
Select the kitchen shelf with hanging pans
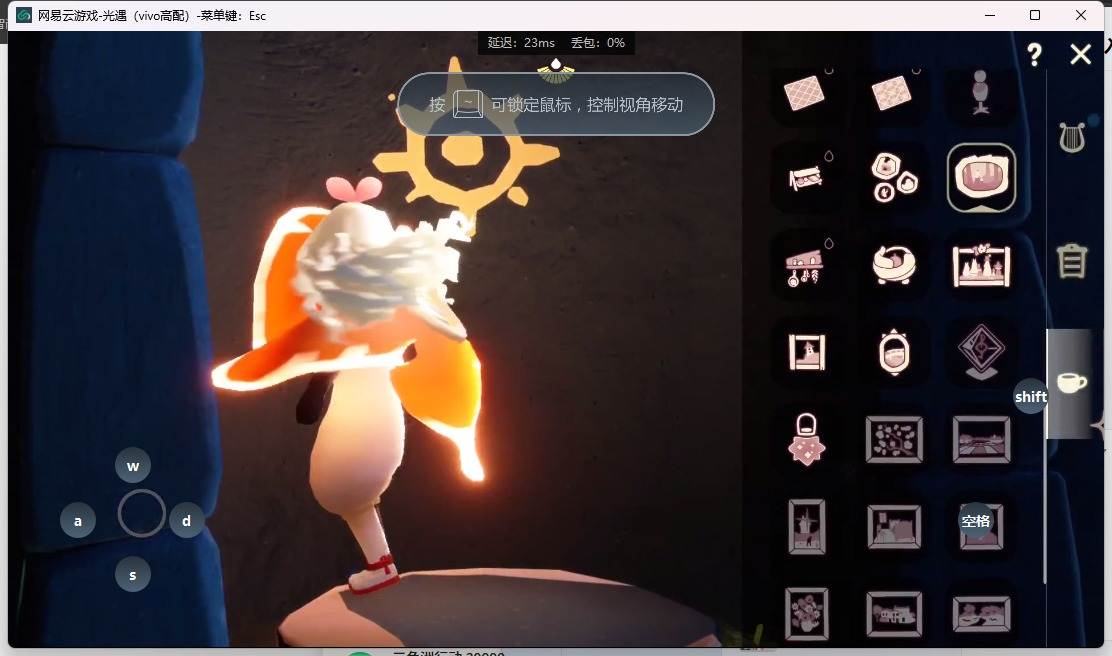[x=806, y=266]
